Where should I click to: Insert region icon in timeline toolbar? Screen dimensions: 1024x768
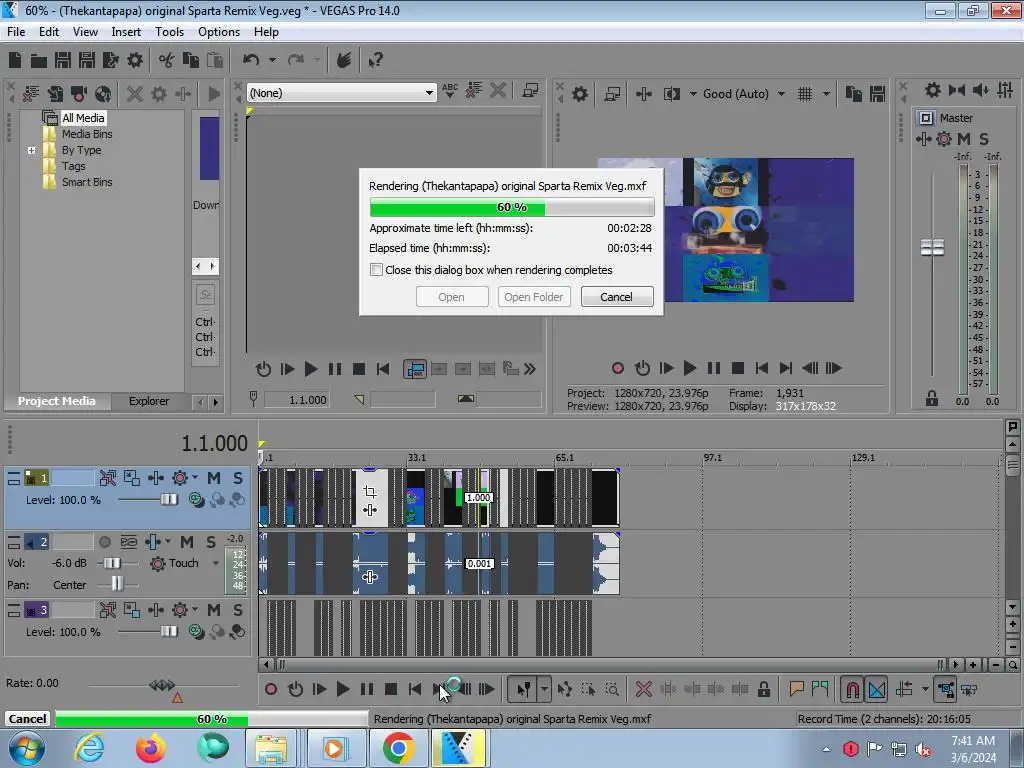[x=820, y=689]
